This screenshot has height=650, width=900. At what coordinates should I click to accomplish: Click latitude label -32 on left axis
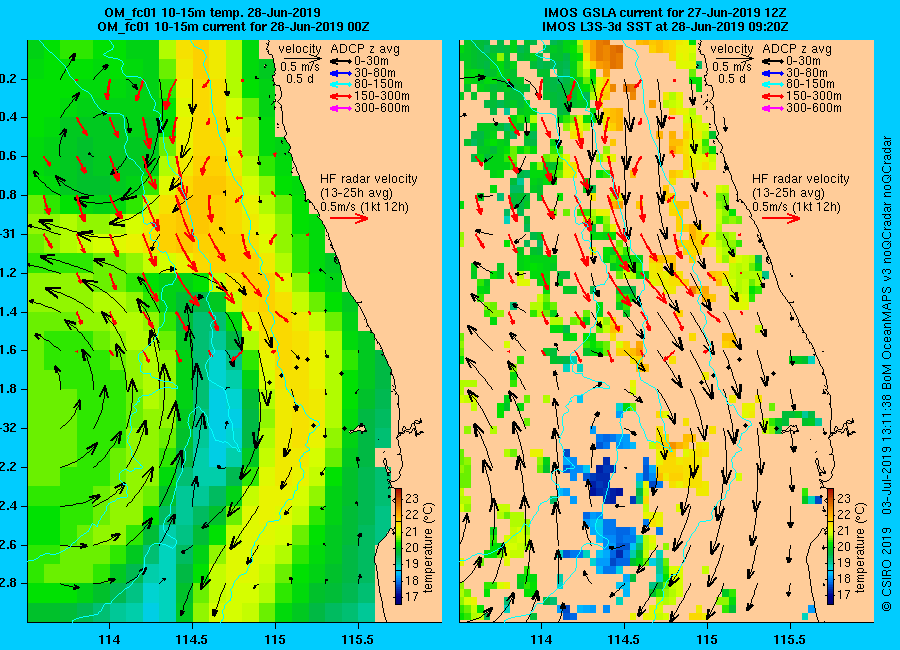pos(8,428)
